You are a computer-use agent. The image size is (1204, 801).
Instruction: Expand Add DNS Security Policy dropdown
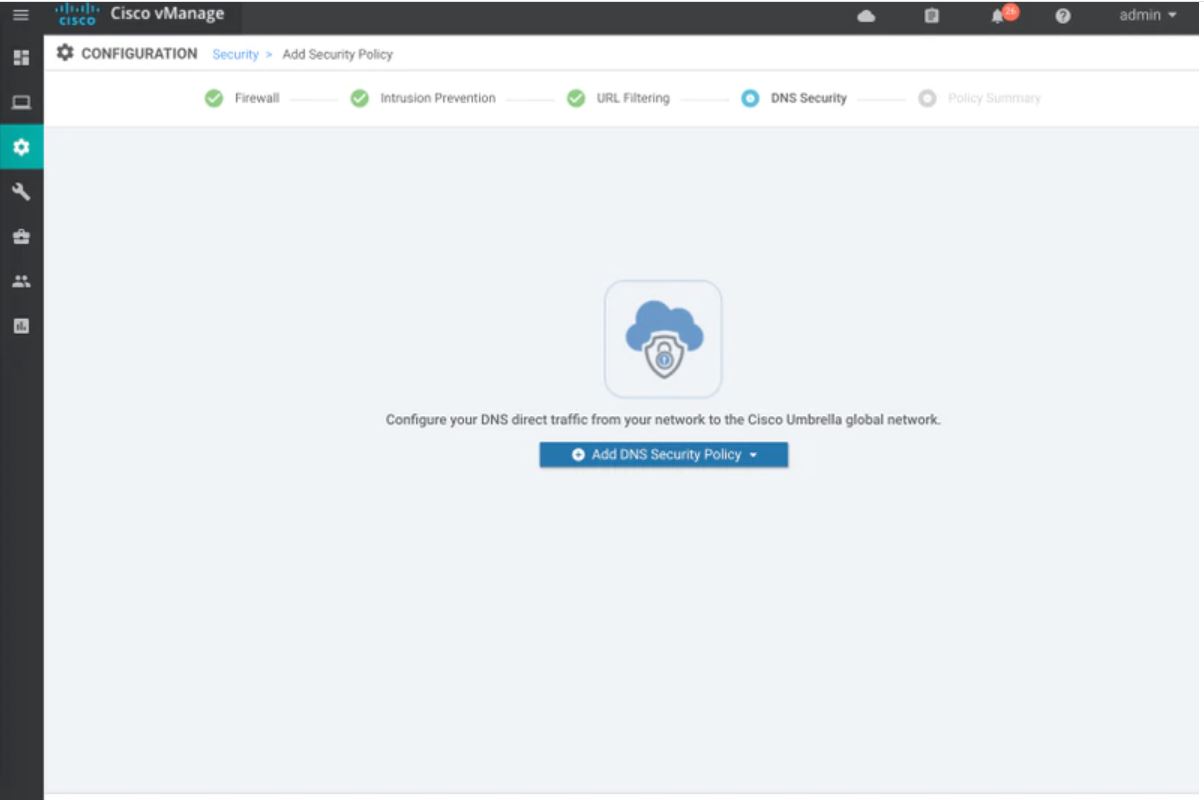coord(664,455)
